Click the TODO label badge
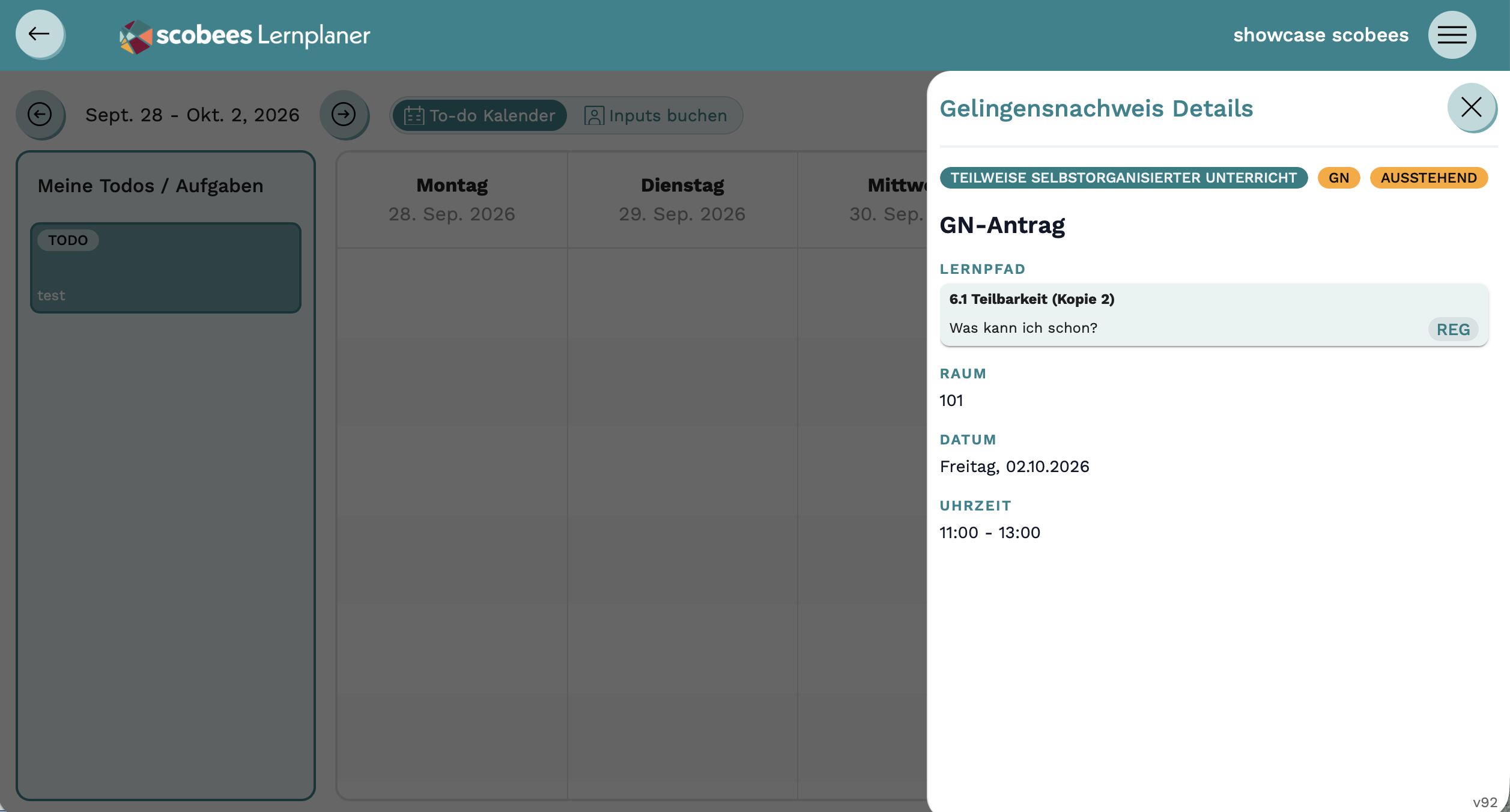 click(x=68, y=240)
